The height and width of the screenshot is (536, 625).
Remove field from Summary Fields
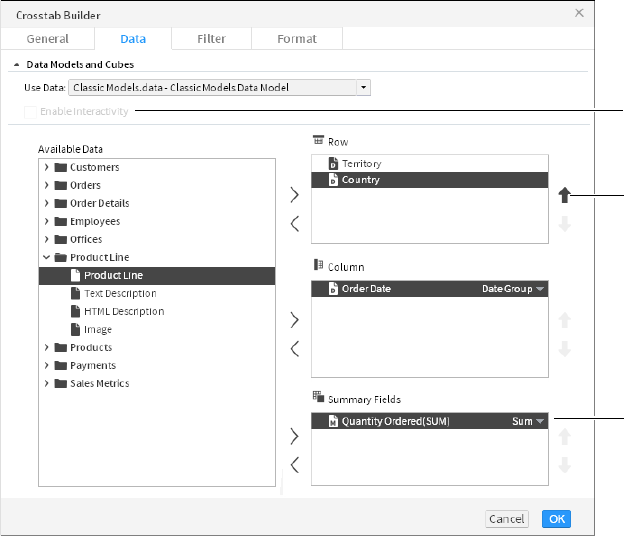[x=294, y=464]
